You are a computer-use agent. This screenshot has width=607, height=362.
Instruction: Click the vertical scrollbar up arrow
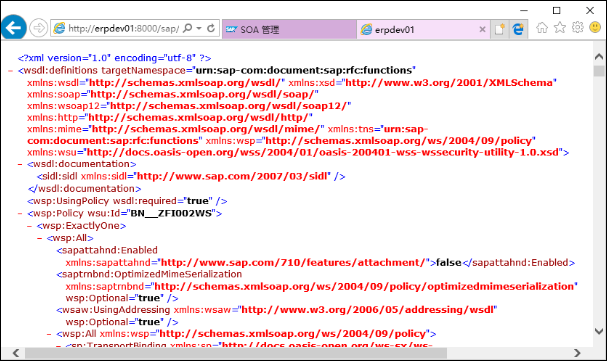(599, 57)
